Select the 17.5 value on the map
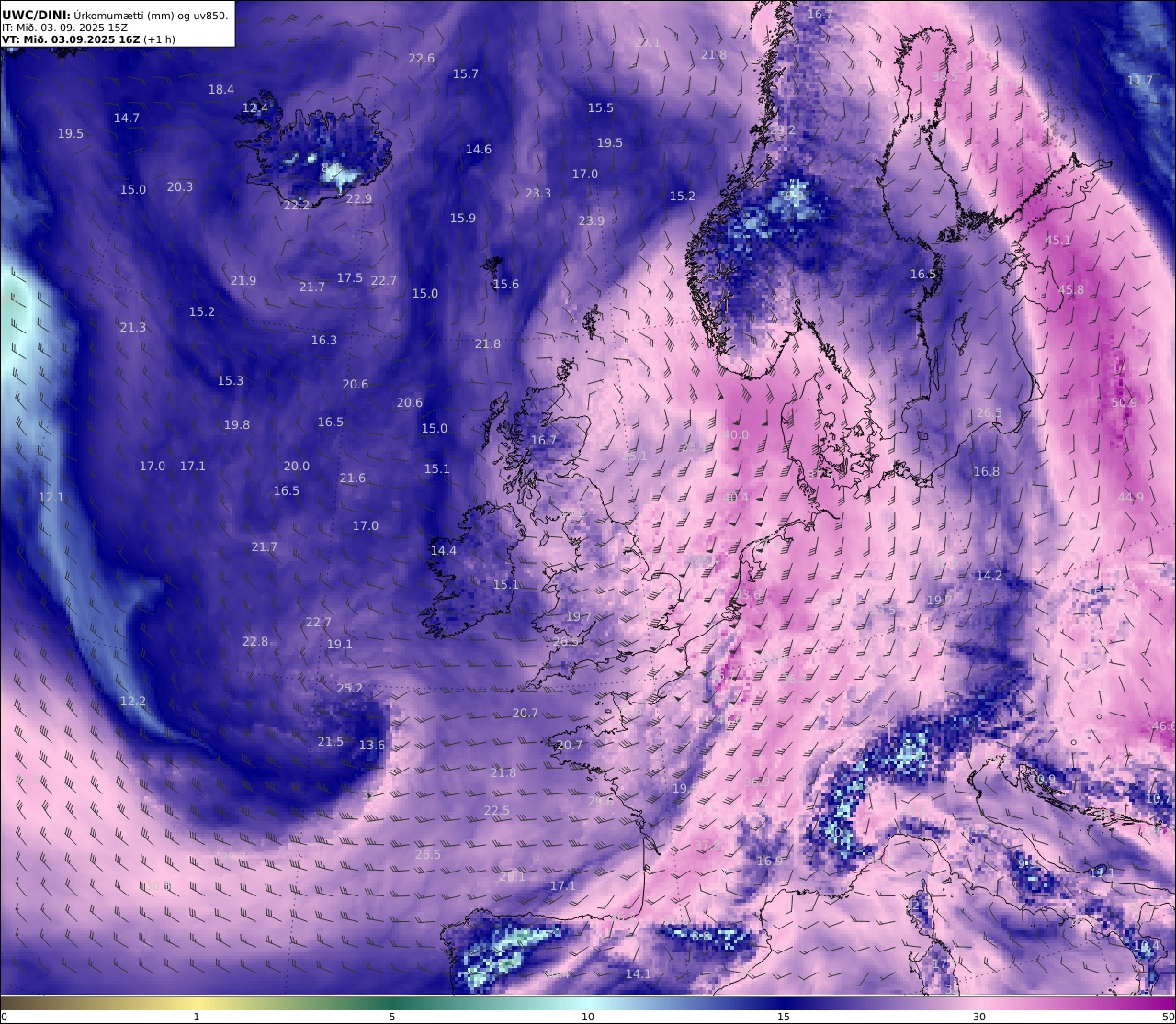 [350, 278]
